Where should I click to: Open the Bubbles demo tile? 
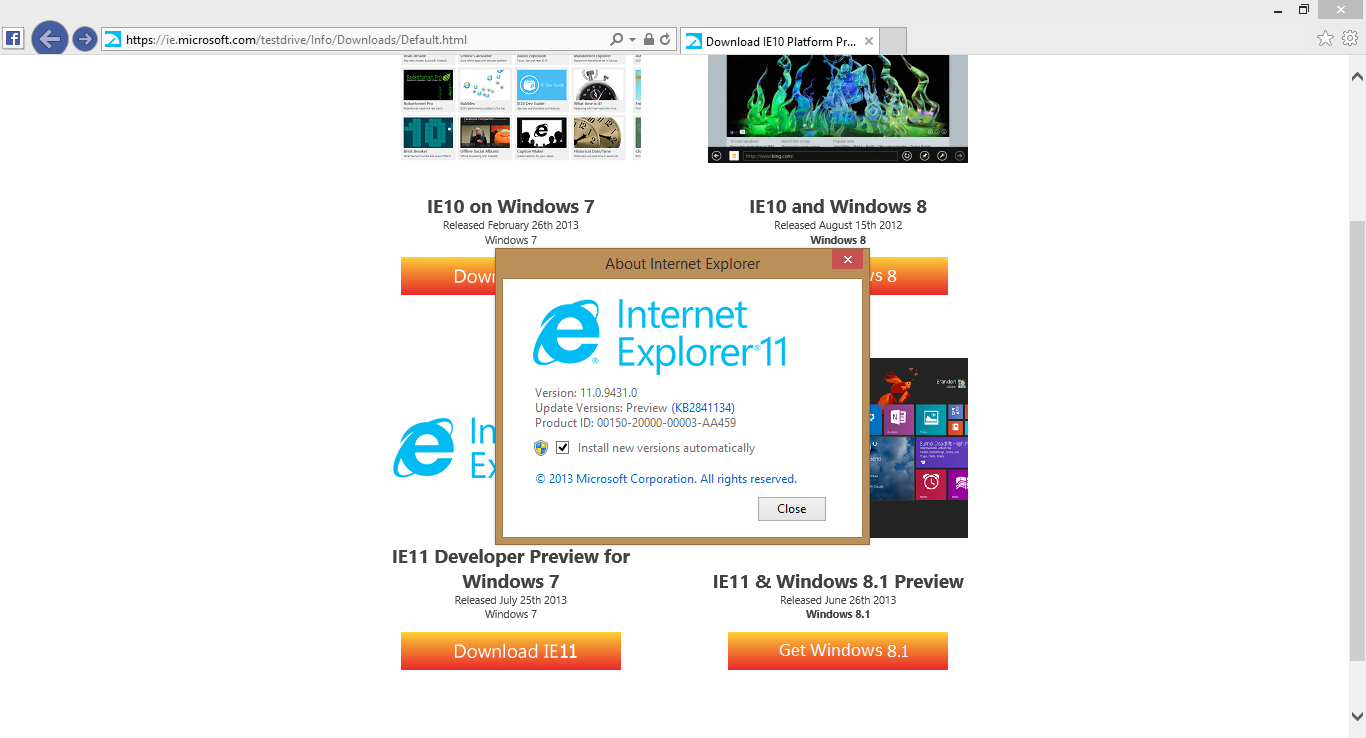point(485,91)
